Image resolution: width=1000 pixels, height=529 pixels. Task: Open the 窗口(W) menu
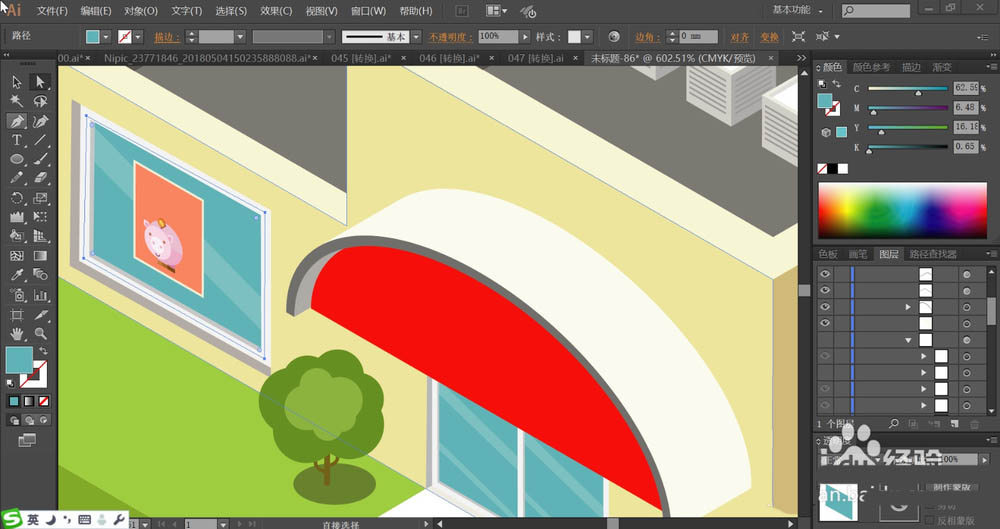(x=369, y=11)
